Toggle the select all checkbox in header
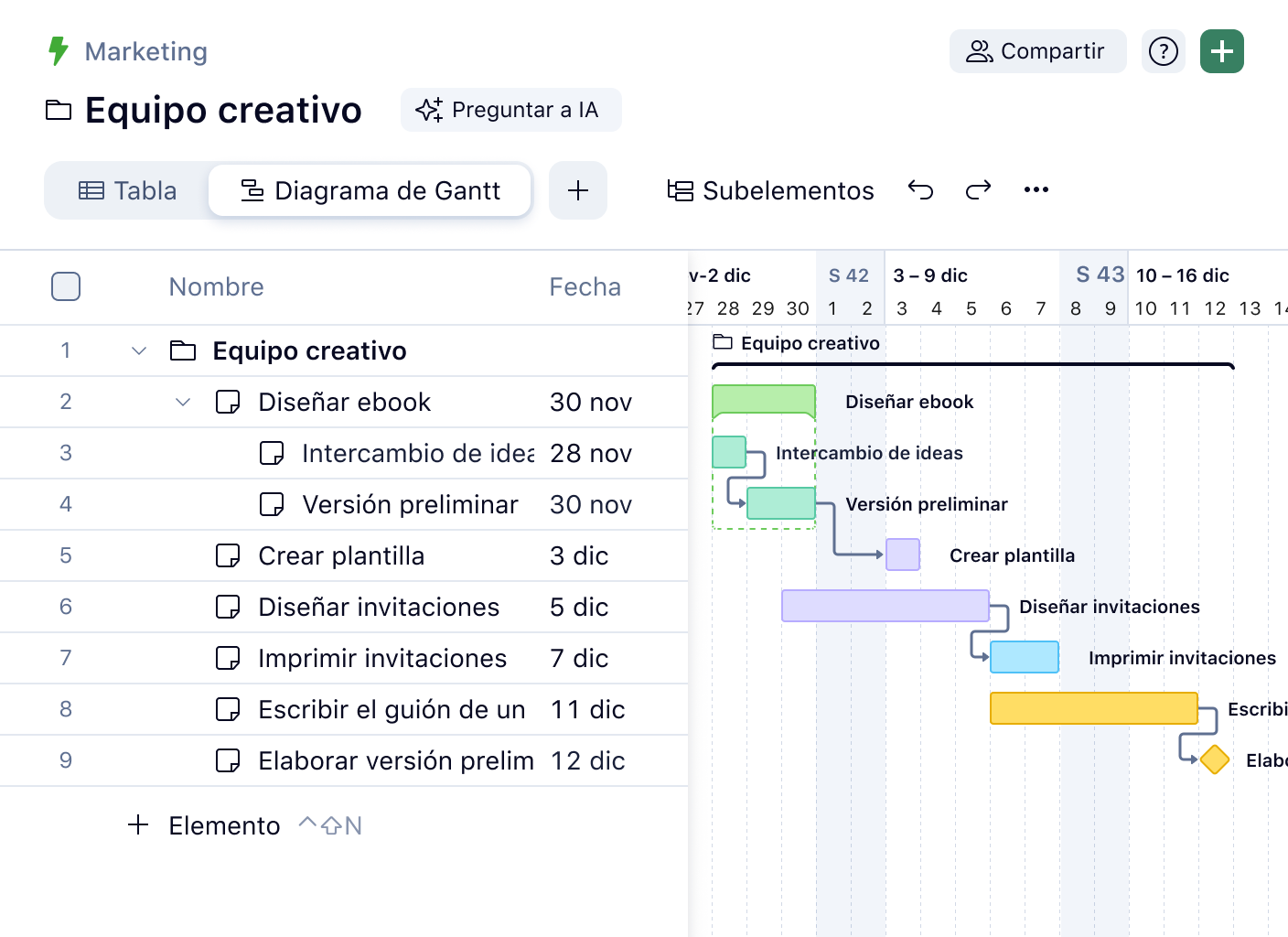 (x=66, y=286)
